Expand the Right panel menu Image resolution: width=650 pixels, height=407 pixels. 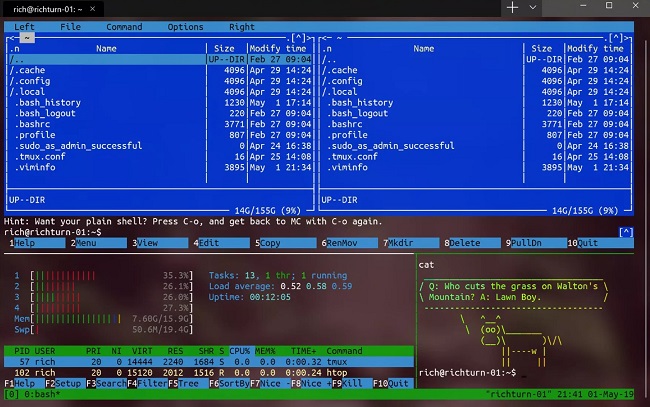click(241, 27)
